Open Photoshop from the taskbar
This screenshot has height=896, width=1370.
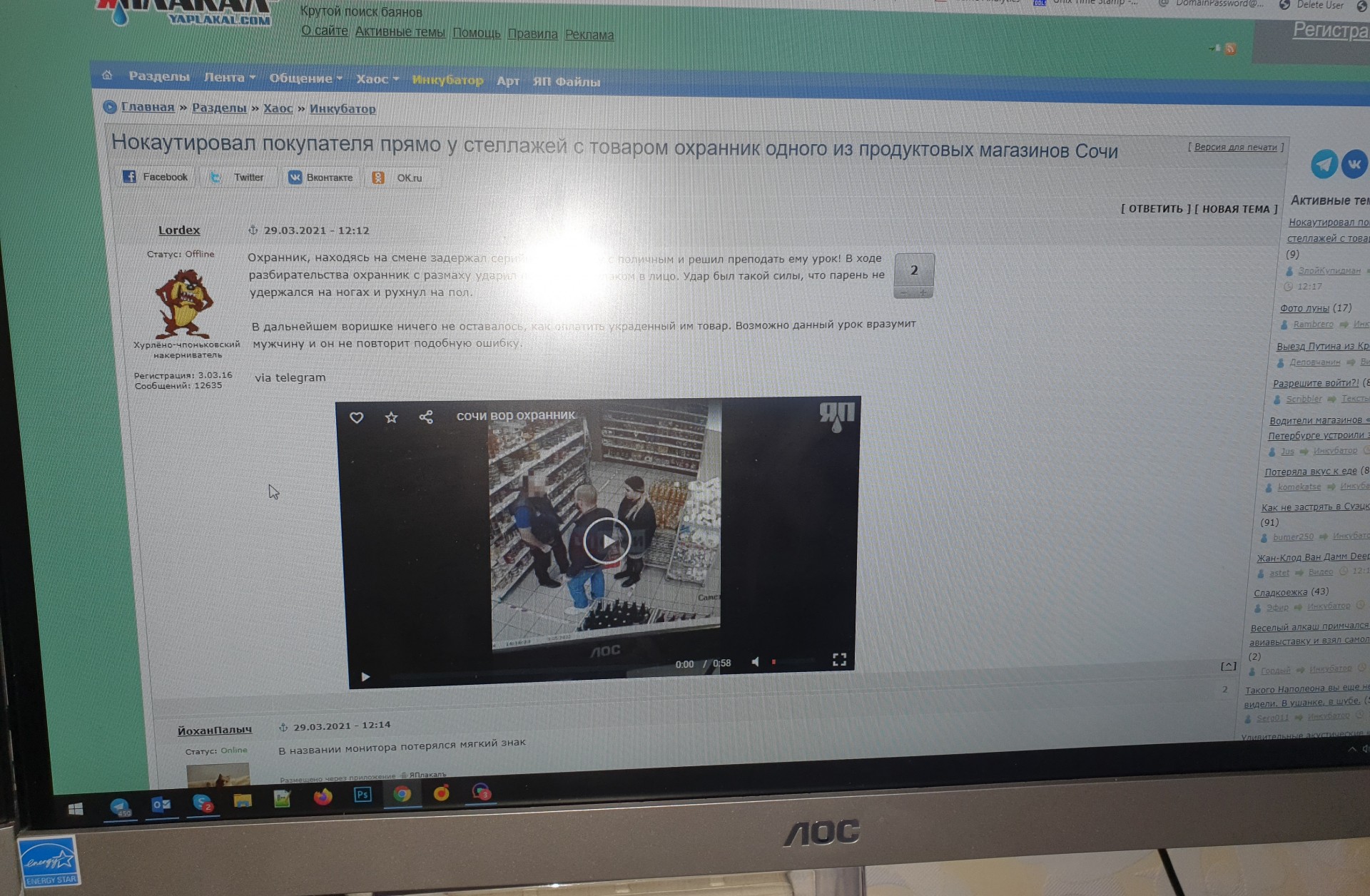pos(362,795)
